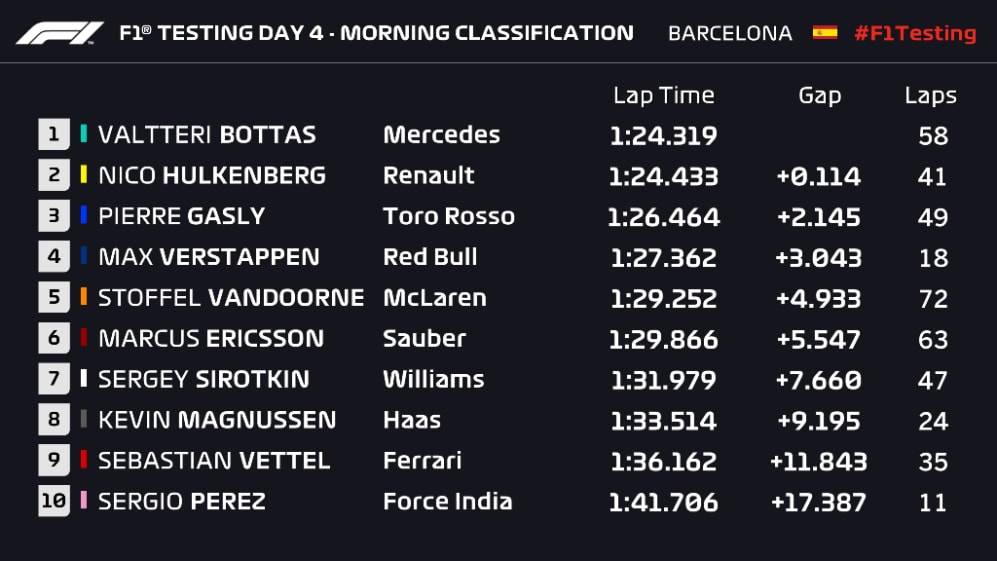The image size is (997, 561).
Task: Click Sebastian Vettel's lap time 1:36.162
Action: click(x=663, y=461)
